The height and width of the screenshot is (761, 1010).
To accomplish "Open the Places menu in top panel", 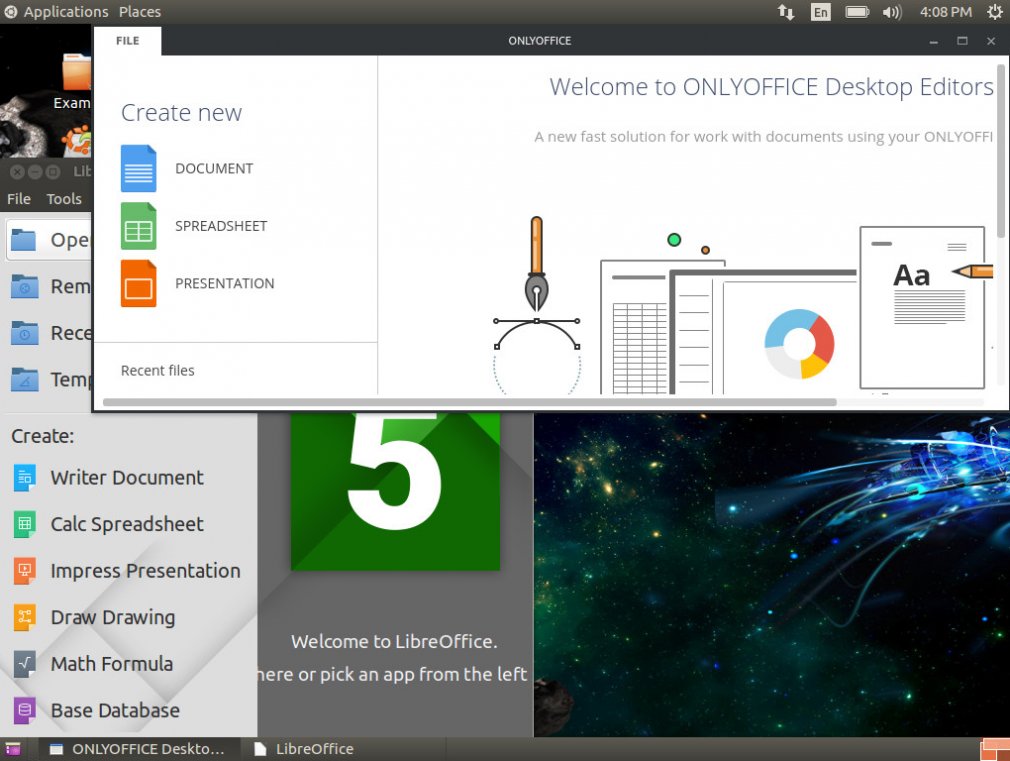I will (140, 12).
